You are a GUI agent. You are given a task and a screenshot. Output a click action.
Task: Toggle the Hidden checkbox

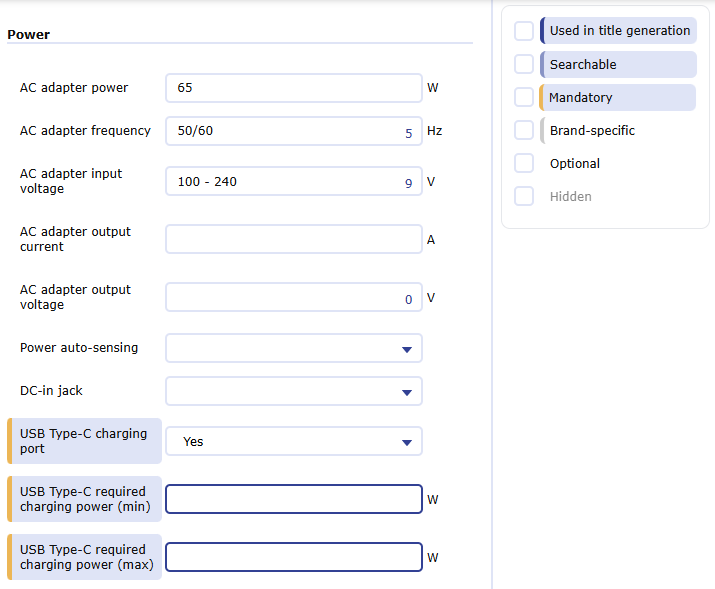coord(524,196)
